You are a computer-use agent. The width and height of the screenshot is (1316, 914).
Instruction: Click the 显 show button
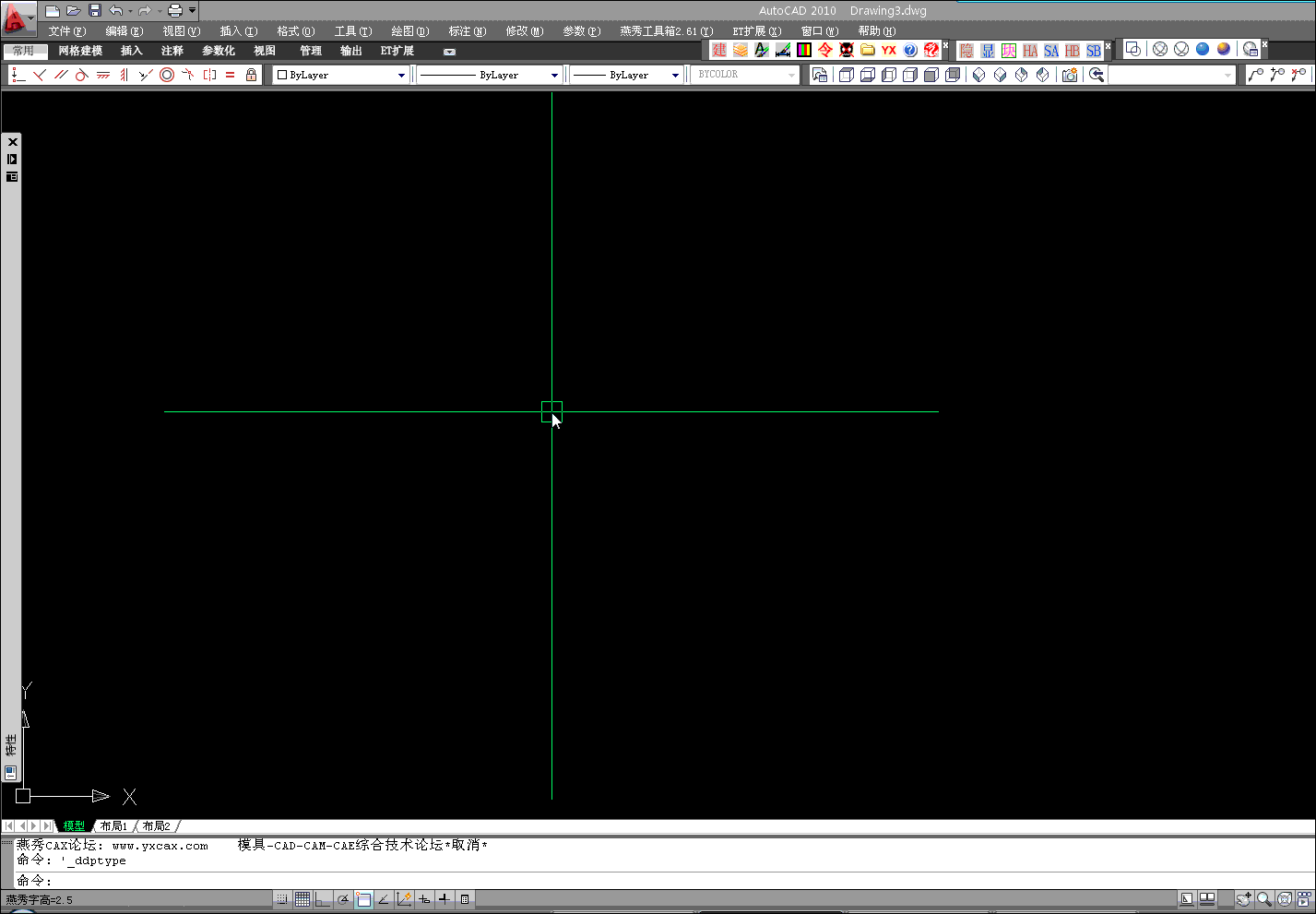point(988,51)
